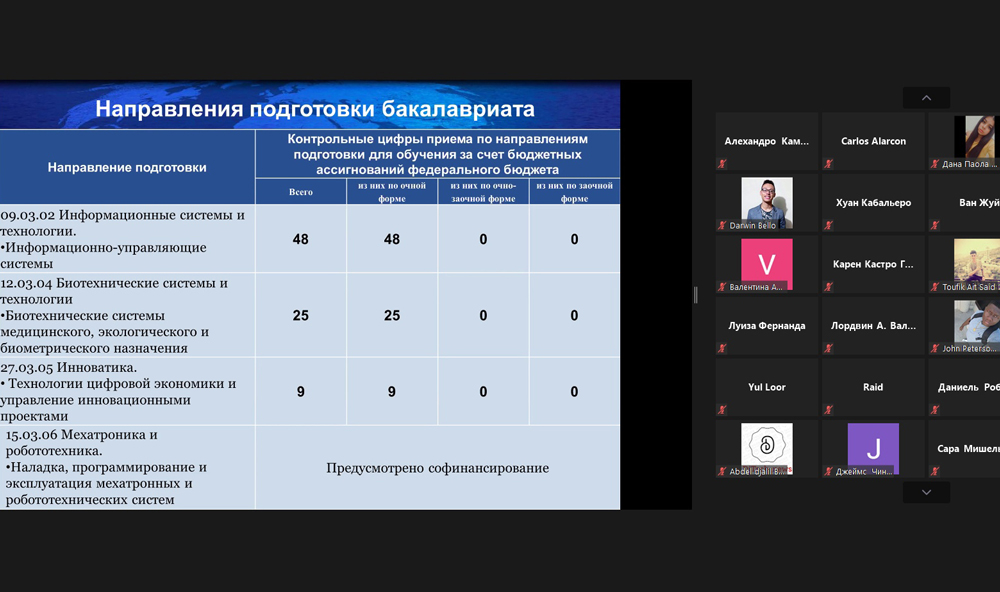
Task: Click the divider handle beside shared screen
Action: pos(696,295)
